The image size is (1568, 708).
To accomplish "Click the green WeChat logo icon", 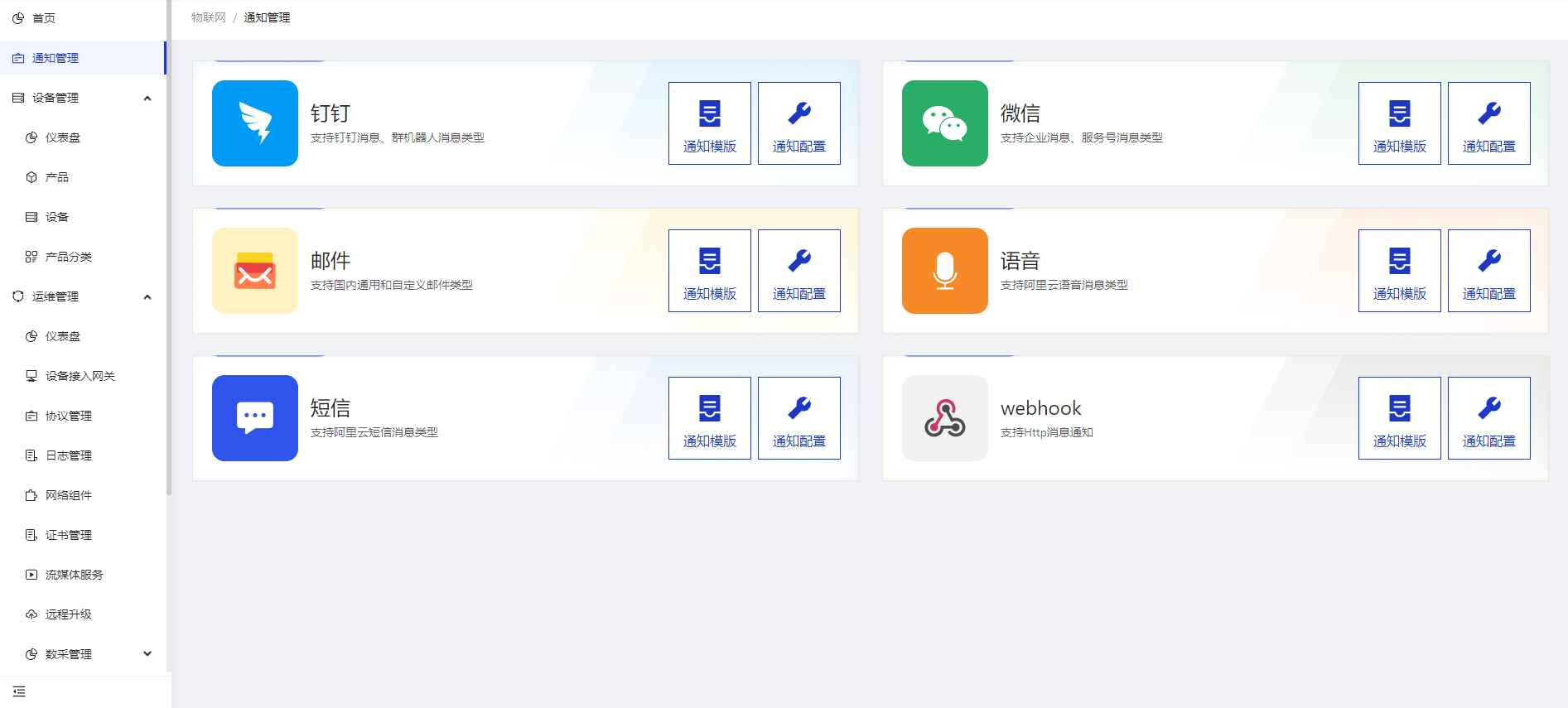I will (x=944, y=123).
